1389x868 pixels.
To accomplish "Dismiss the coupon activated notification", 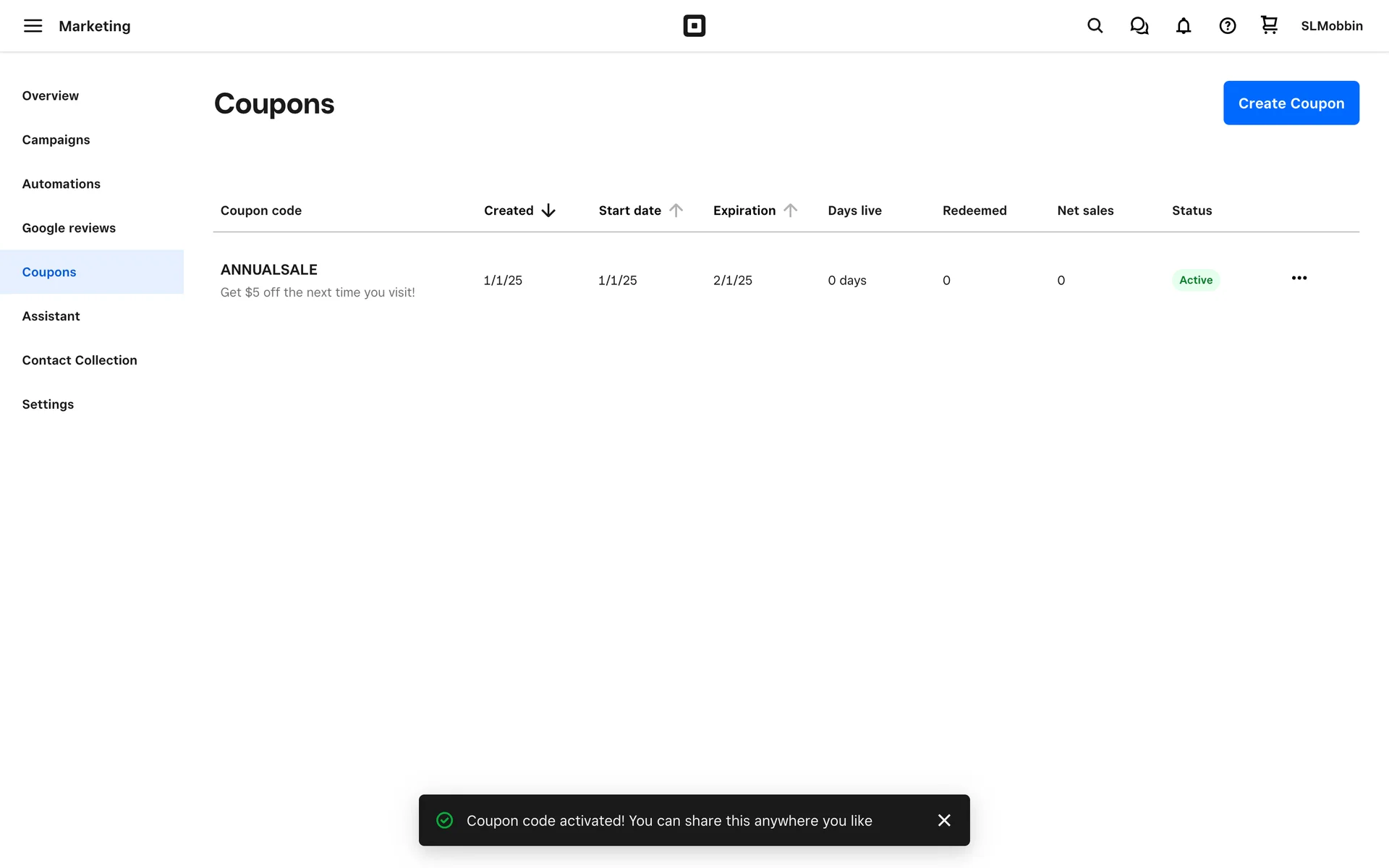I will 943,820.
